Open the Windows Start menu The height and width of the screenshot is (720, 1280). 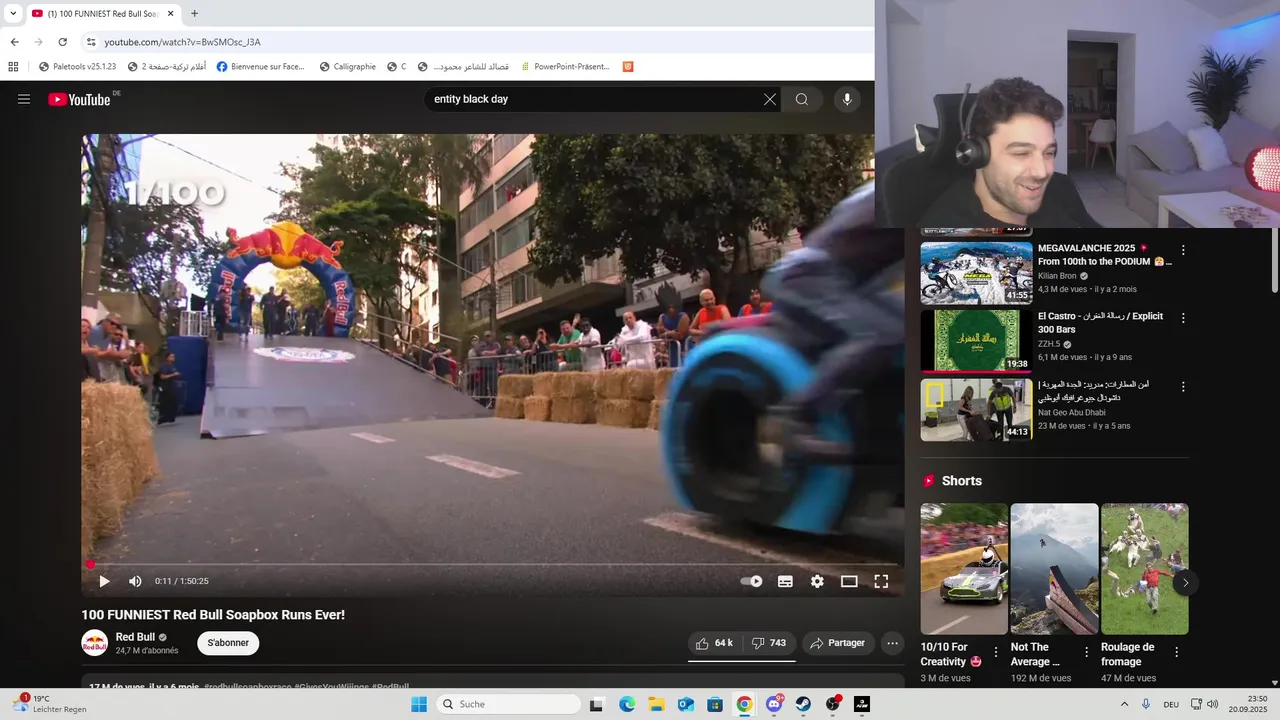[x=419, y=704]
